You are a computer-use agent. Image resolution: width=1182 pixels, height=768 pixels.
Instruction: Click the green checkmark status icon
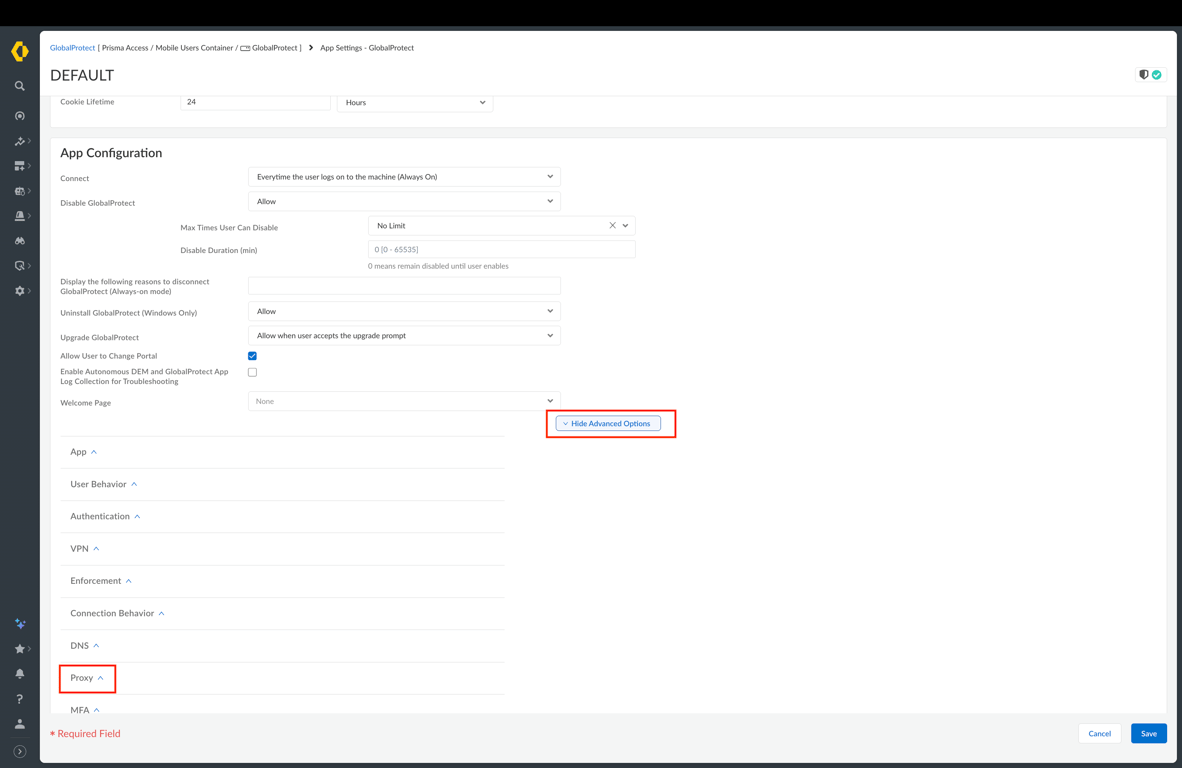tap(1156, 75)
